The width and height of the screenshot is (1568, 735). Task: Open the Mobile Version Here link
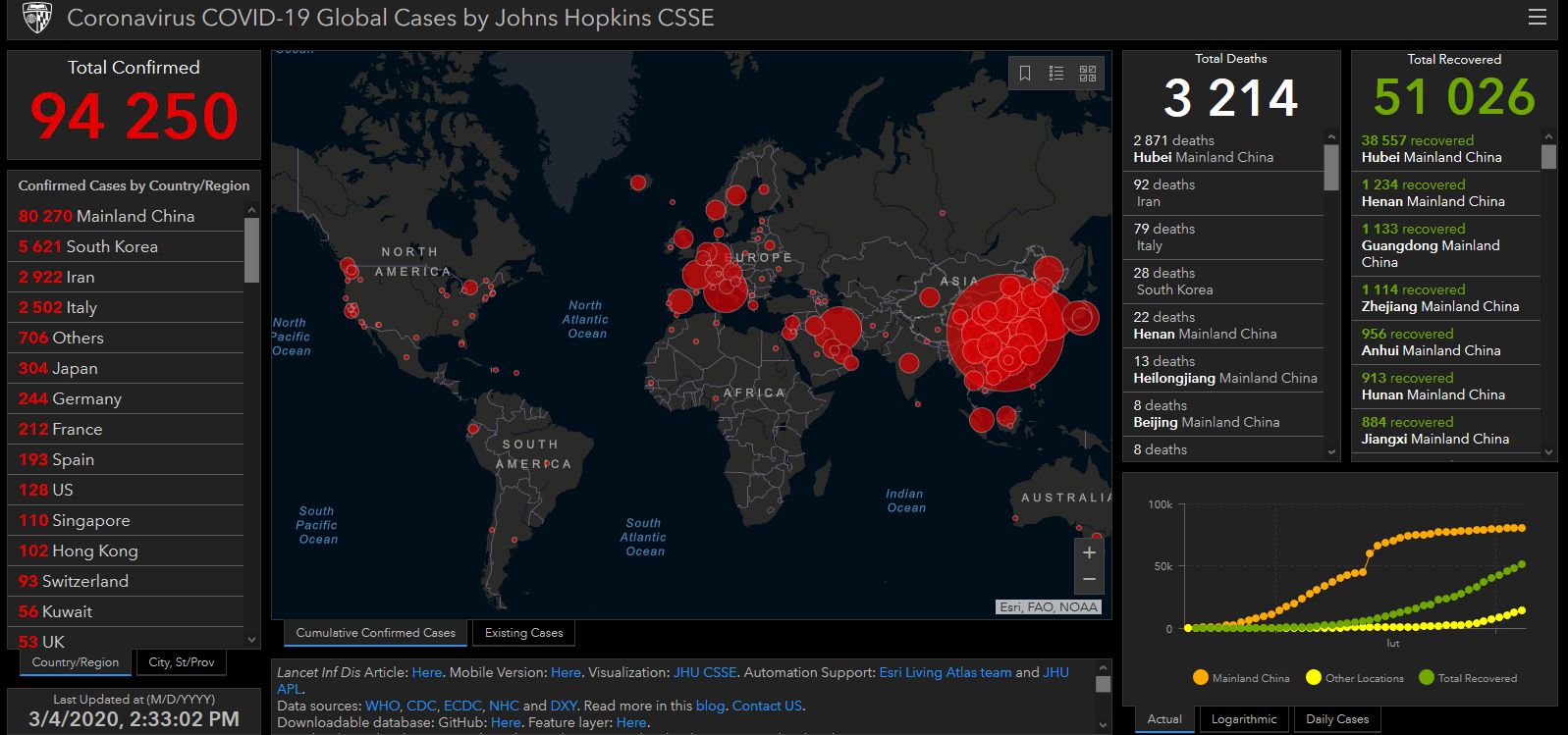click(x=567, y=672)
